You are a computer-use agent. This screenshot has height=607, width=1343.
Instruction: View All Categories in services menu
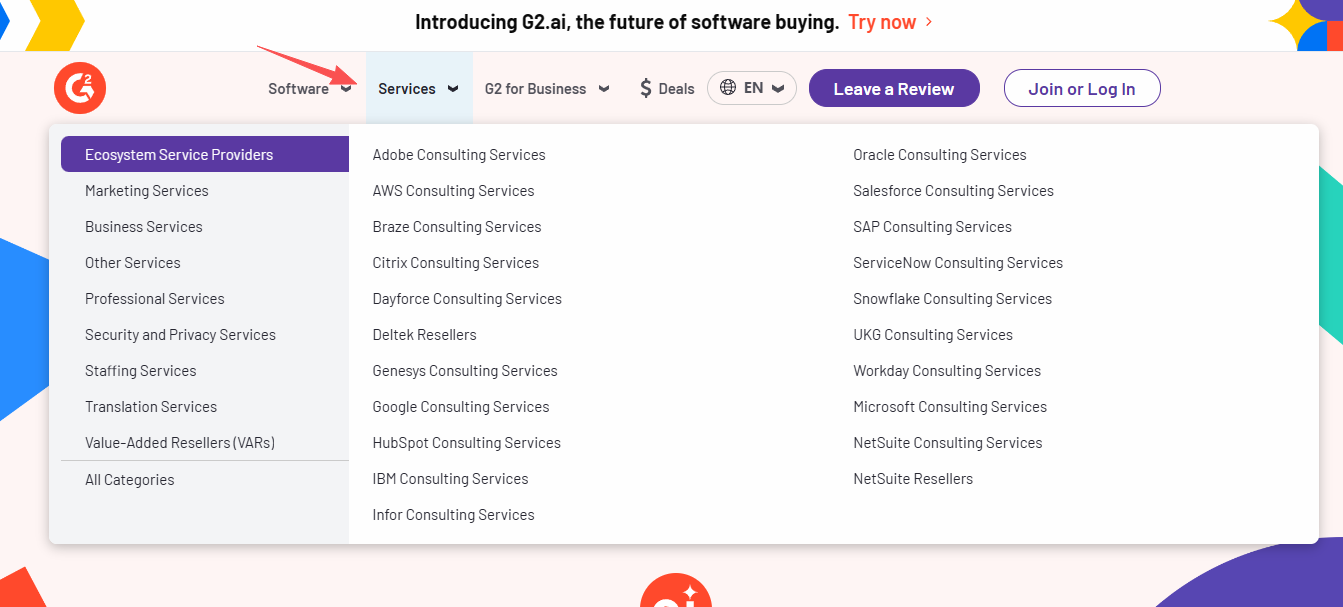130,480
